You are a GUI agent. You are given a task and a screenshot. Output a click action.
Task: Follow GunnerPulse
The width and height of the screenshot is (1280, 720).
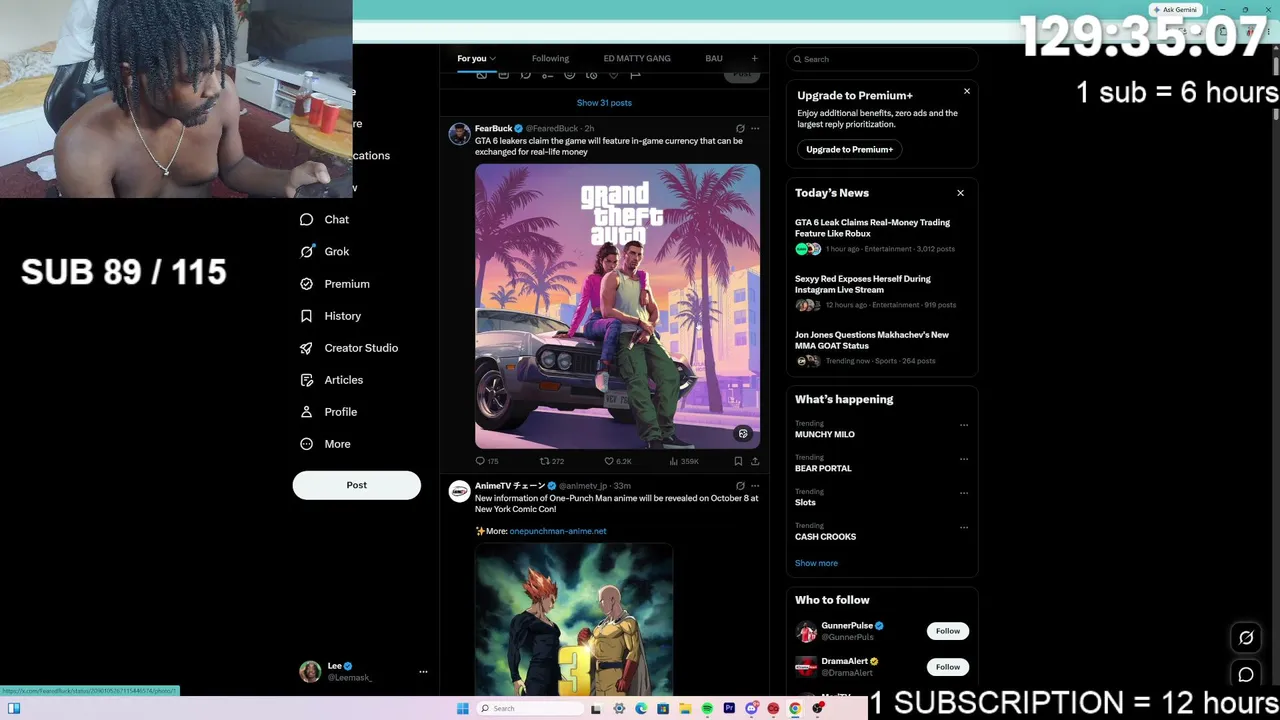(948, 631)
